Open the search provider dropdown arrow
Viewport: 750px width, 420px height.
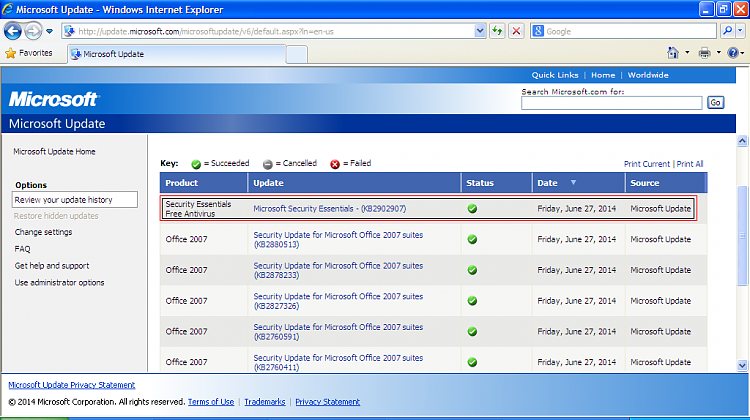(x=740, y=31)
